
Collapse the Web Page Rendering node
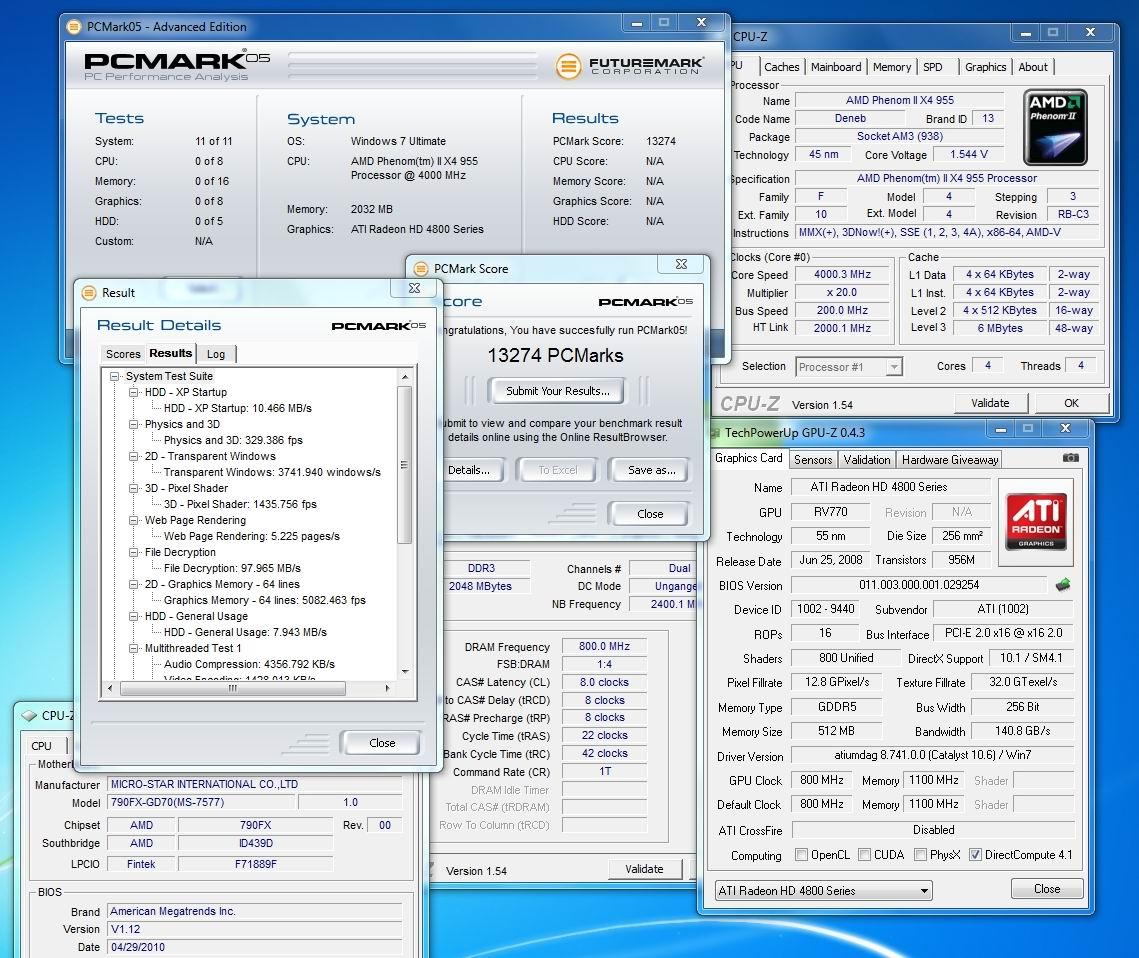[134, 520]
